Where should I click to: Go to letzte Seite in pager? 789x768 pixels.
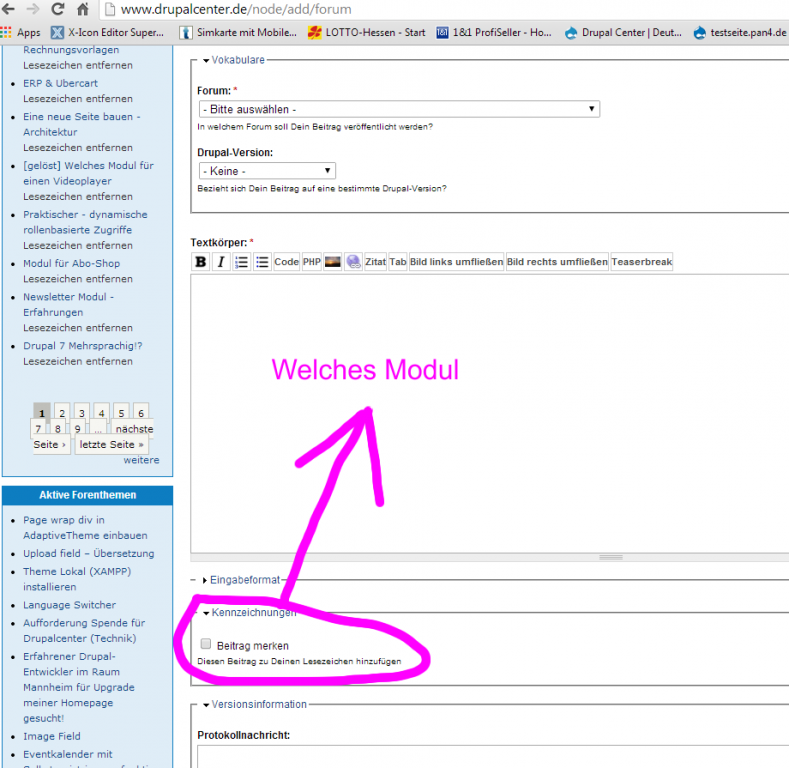112,445
